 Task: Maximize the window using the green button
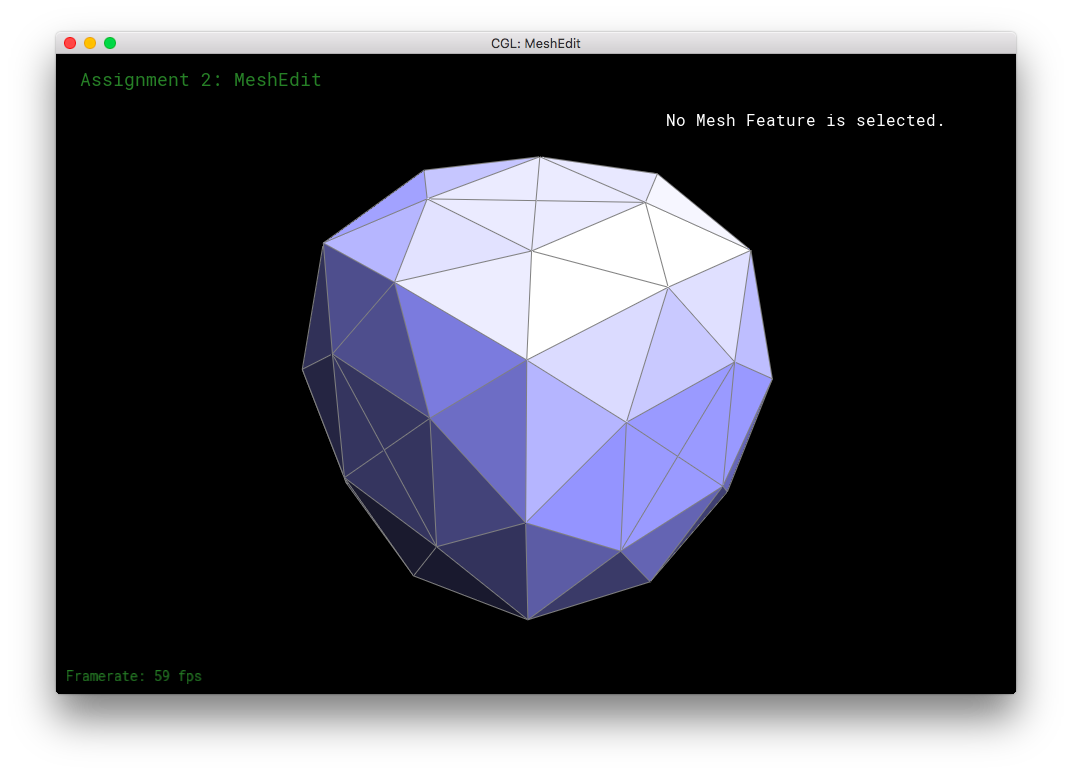click(x=110, y=43)
